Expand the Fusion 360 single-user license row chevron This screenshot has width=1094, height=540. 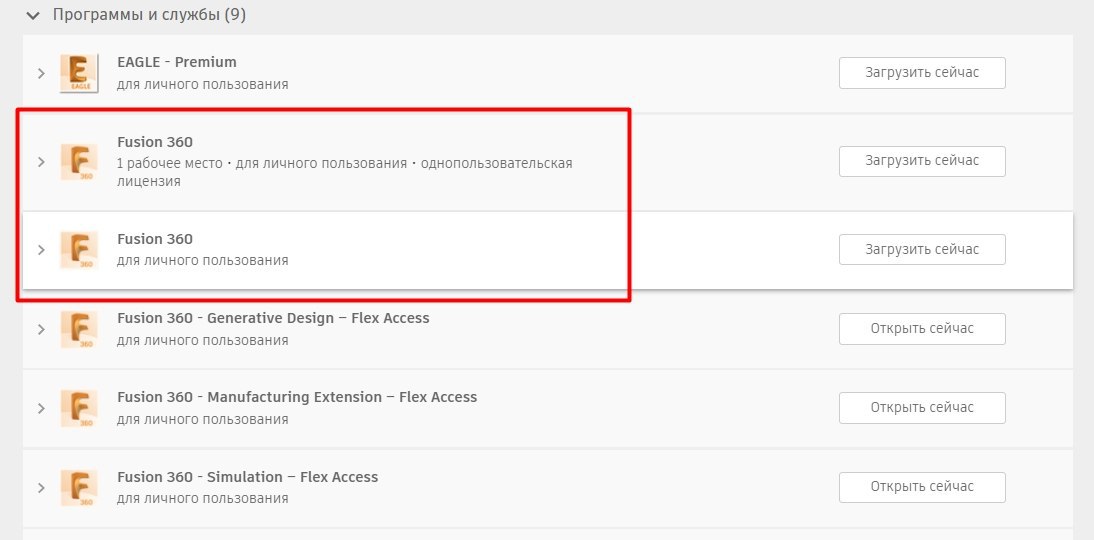pos(41,162)
